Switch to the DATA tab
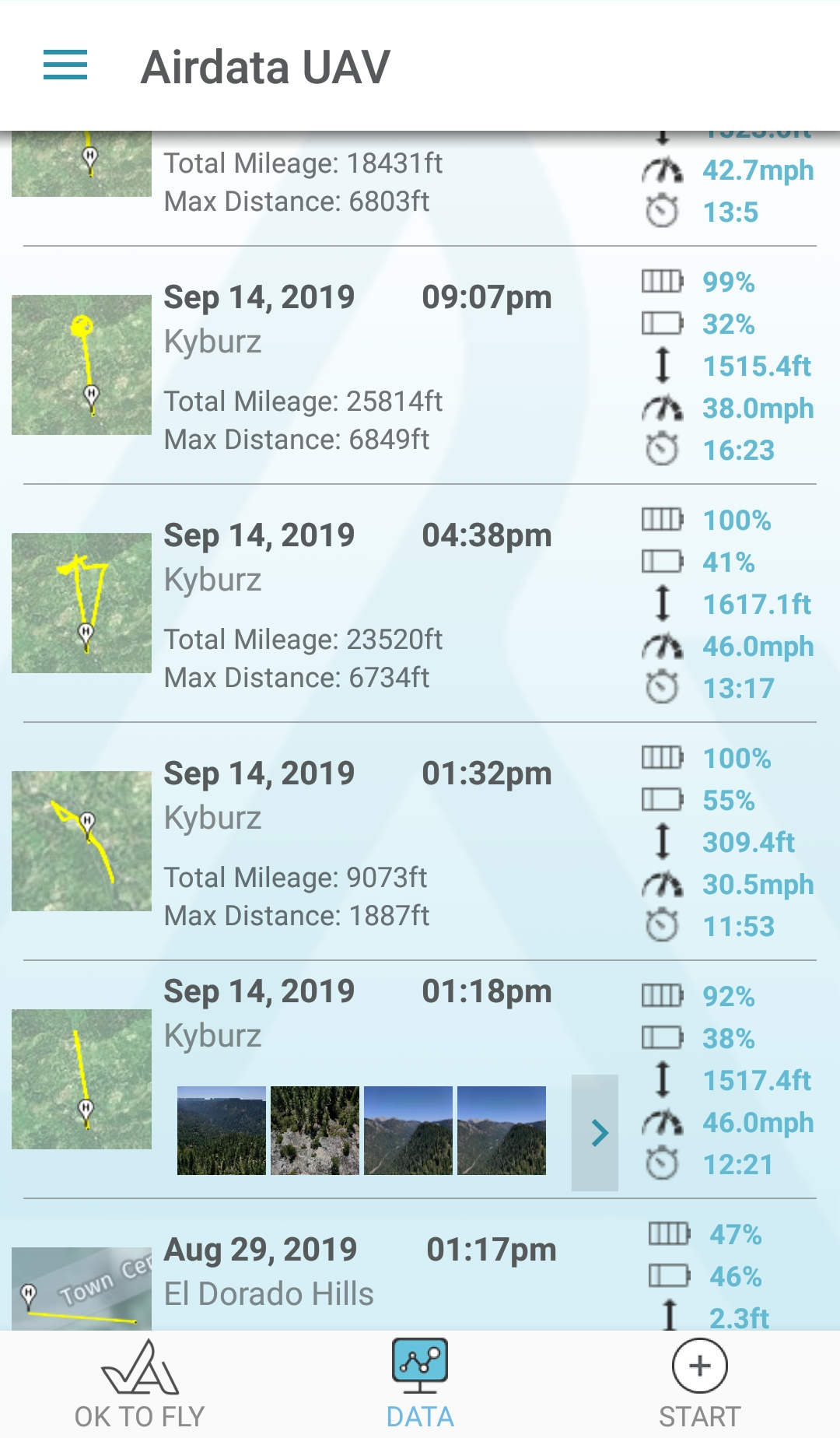 click(420, 1385)
